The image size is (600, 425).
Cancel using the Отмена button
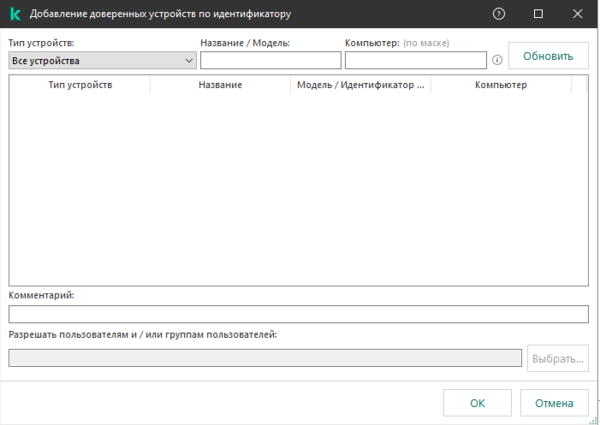pyautogui.click(x=554, y=403)
